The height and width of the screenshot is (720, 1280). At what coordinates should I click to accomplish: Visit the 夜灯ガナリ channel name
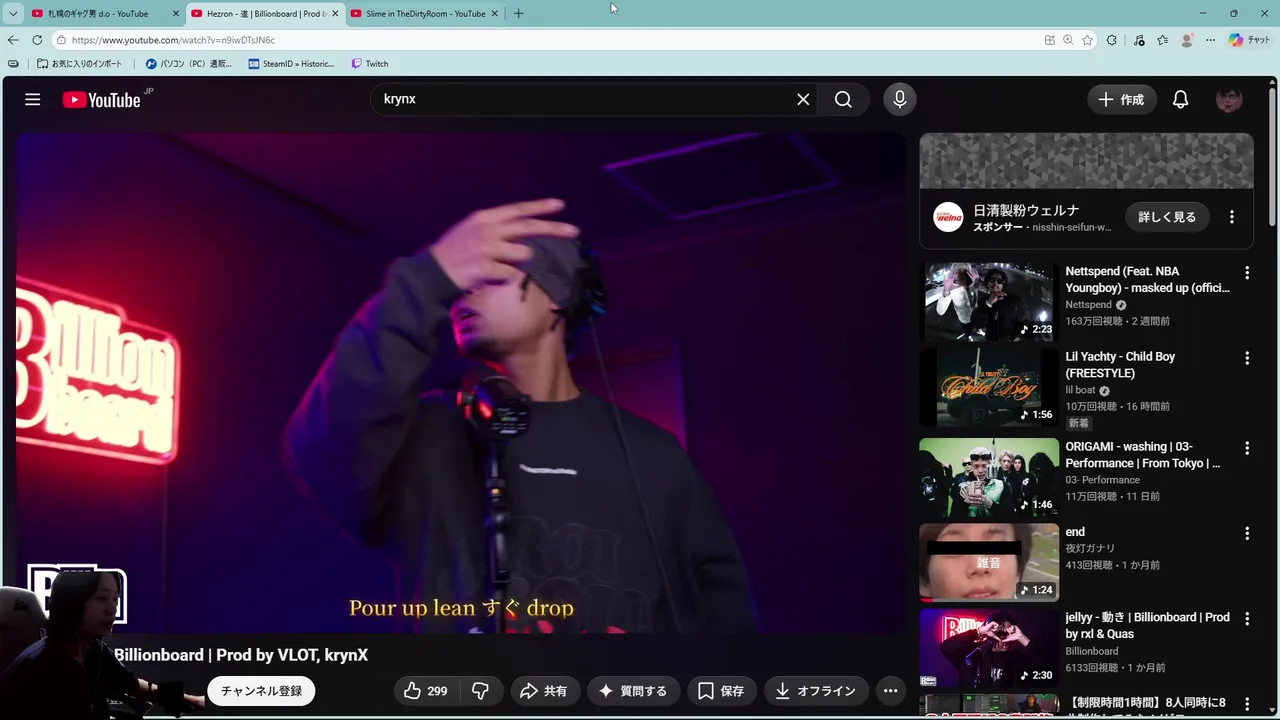(x=1090, y=548)
